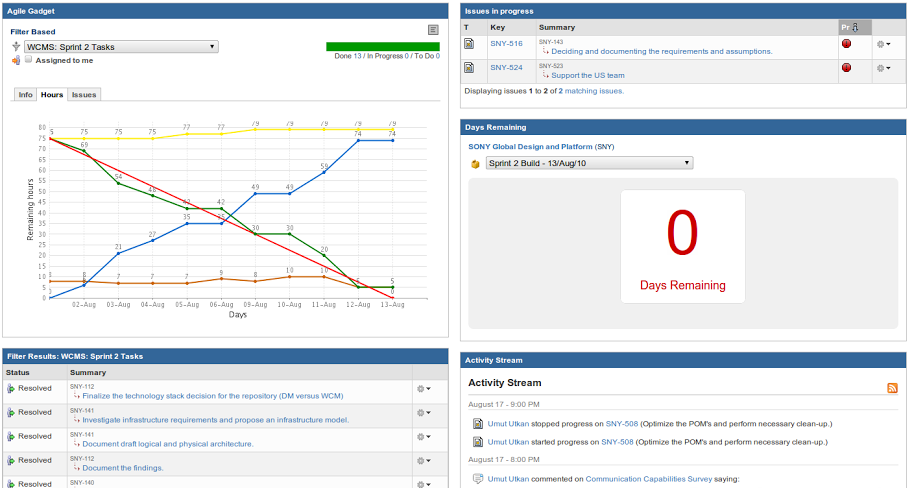
Task: Open Investigate infrastructure requirements link
Action: (x=216, y=419)
